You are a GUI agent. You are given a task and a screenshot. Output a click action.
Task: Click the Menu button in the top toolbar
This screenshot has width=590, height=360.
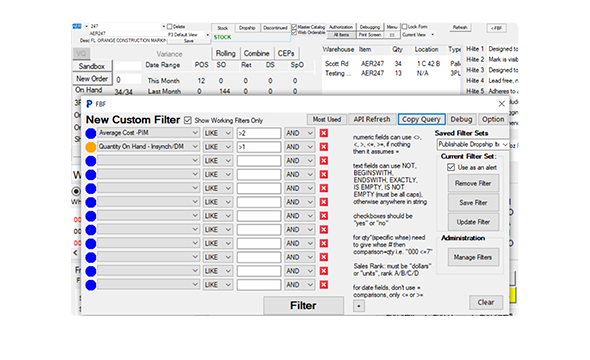[392, 27]
